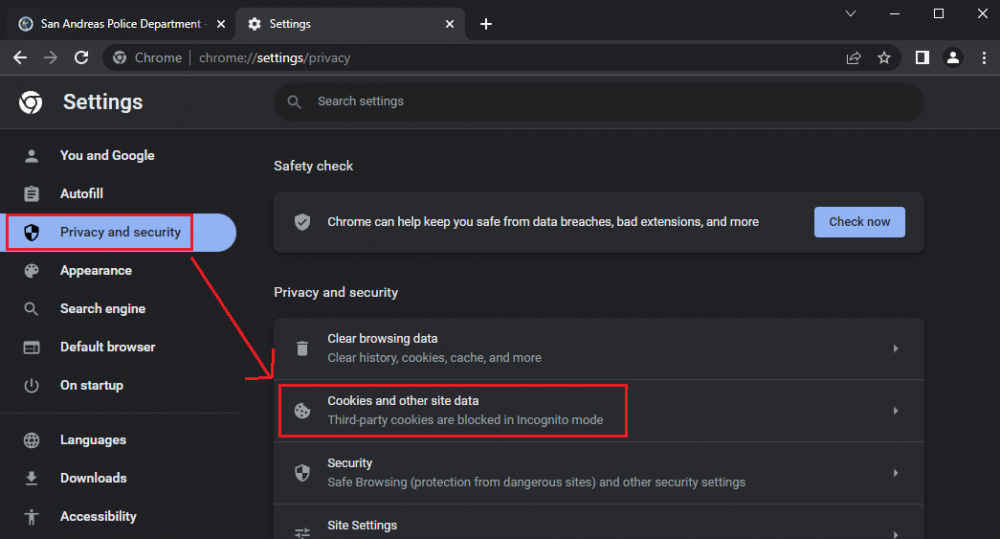Viewport: 1000px width, 539px height.
Task: Expand the Site Settings row arrow
Action: (895, 534)
